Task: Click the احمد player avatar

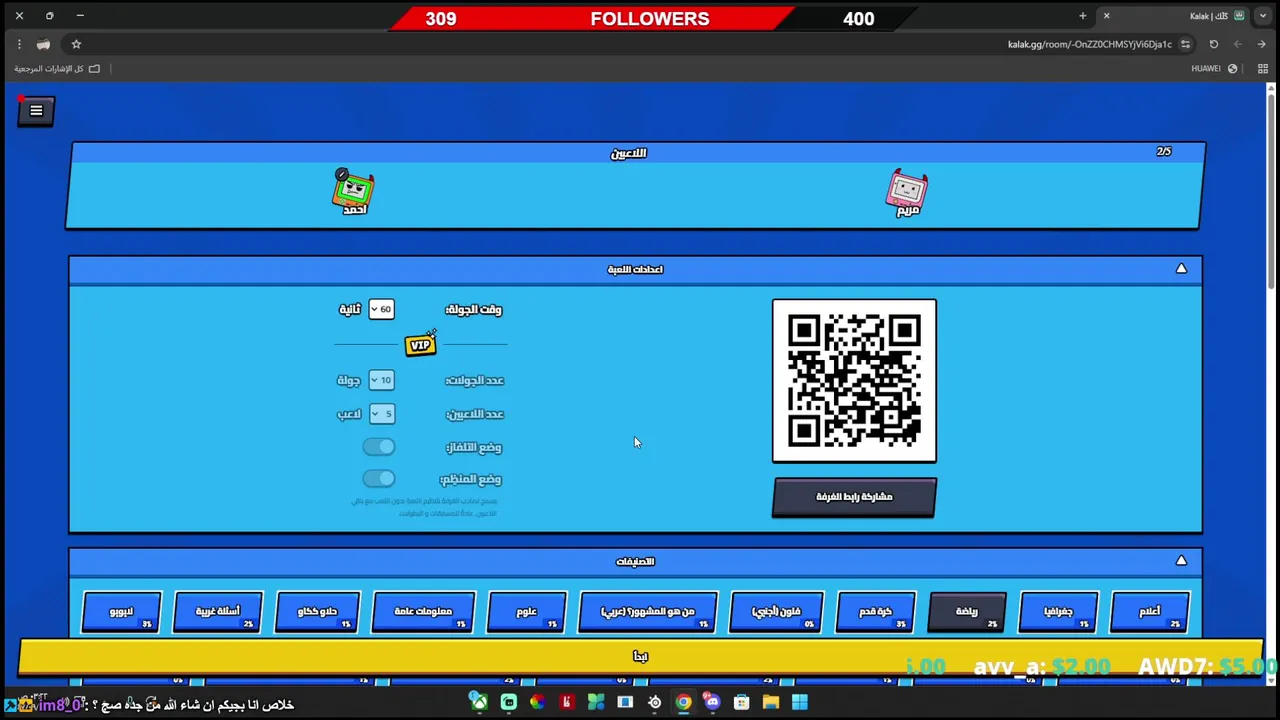Action: click(353, 192)
